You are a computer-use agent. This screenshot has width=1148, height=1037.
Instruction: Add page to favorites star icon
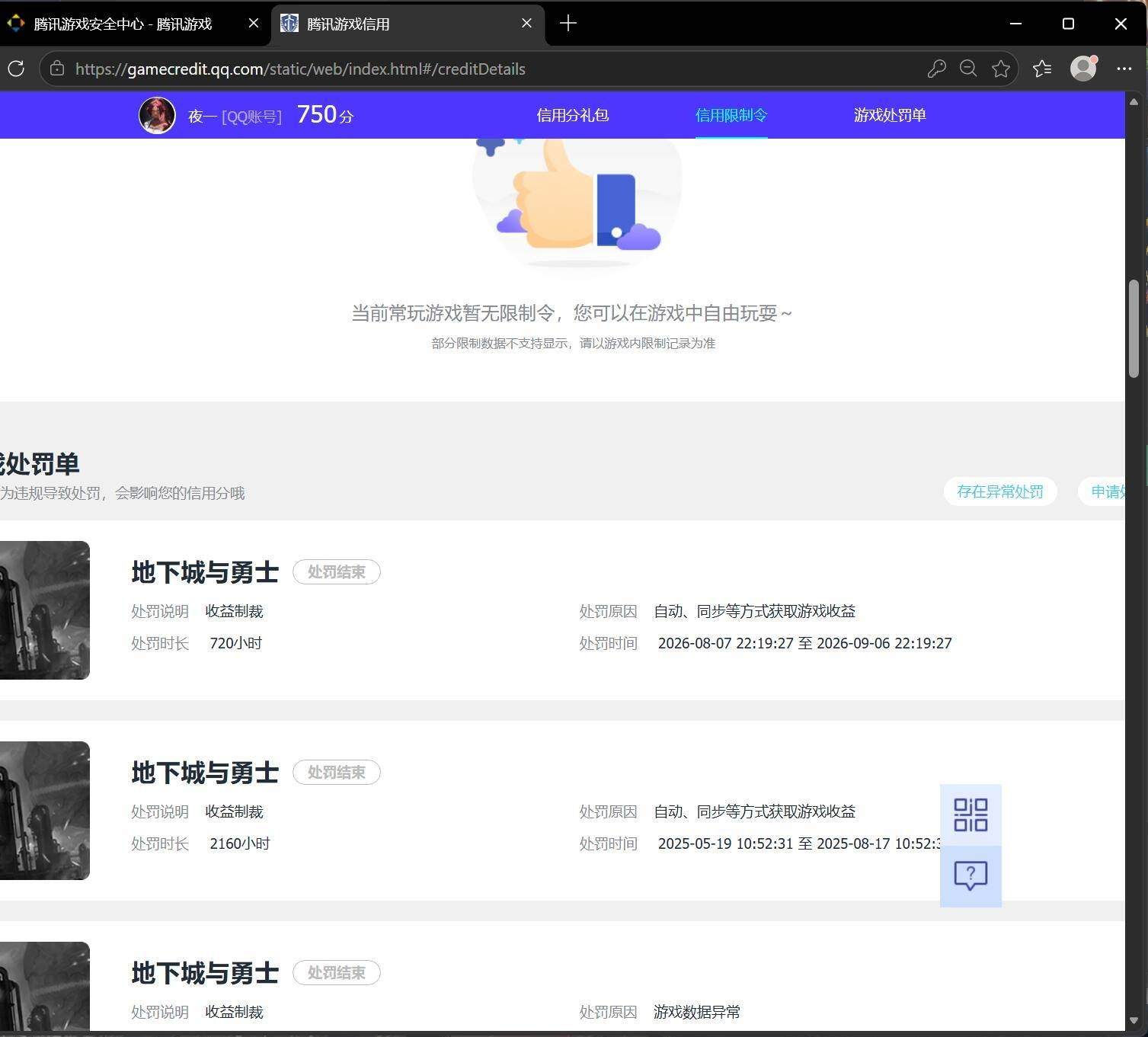tap(1001, 69)
